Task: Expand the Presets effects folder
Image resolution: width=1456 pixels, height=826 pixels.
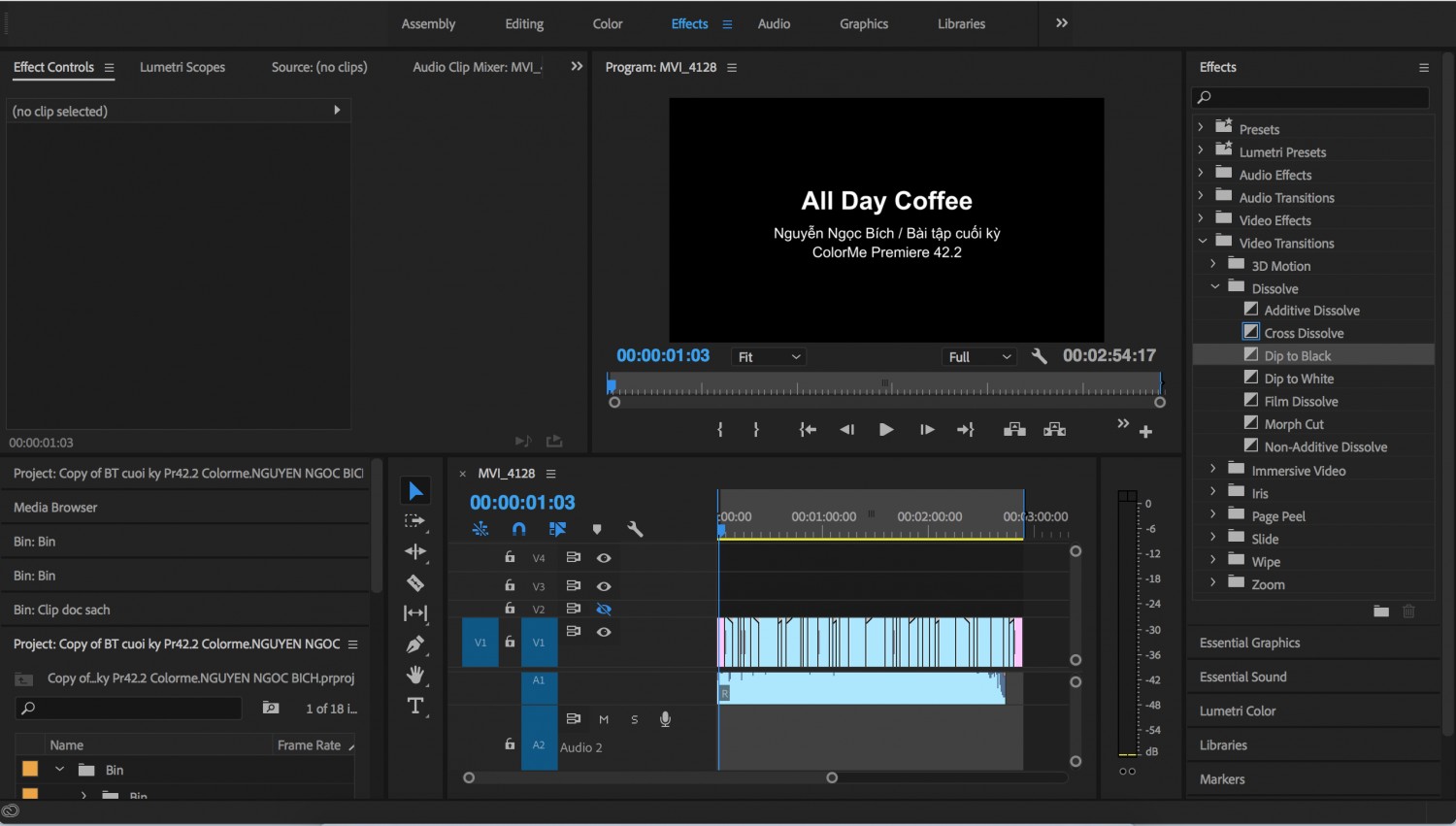Action: pos(1201,127)
